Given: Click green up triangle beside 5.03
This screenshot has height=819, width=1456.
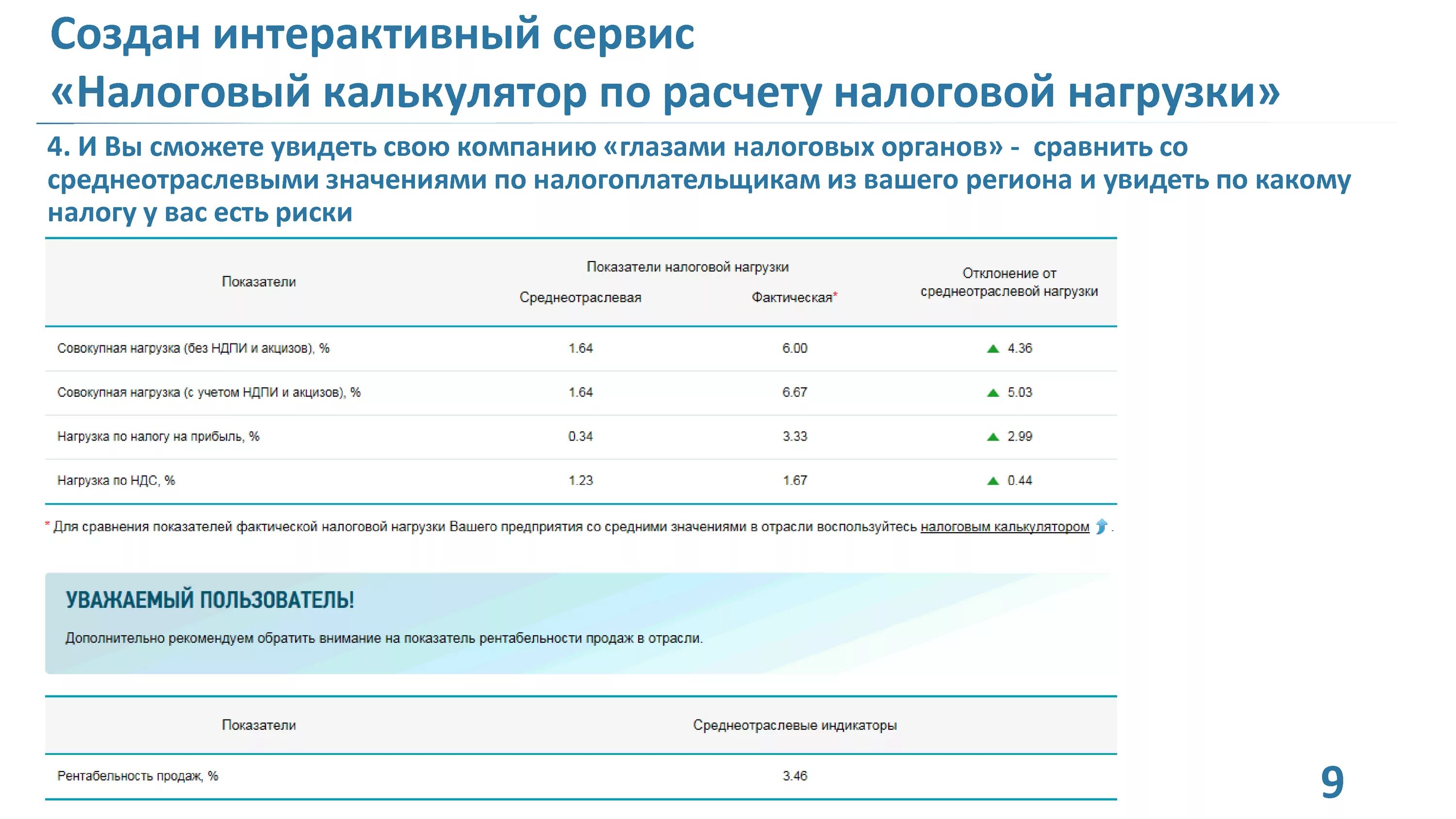Looking at the screenshot, I should 993,393.
